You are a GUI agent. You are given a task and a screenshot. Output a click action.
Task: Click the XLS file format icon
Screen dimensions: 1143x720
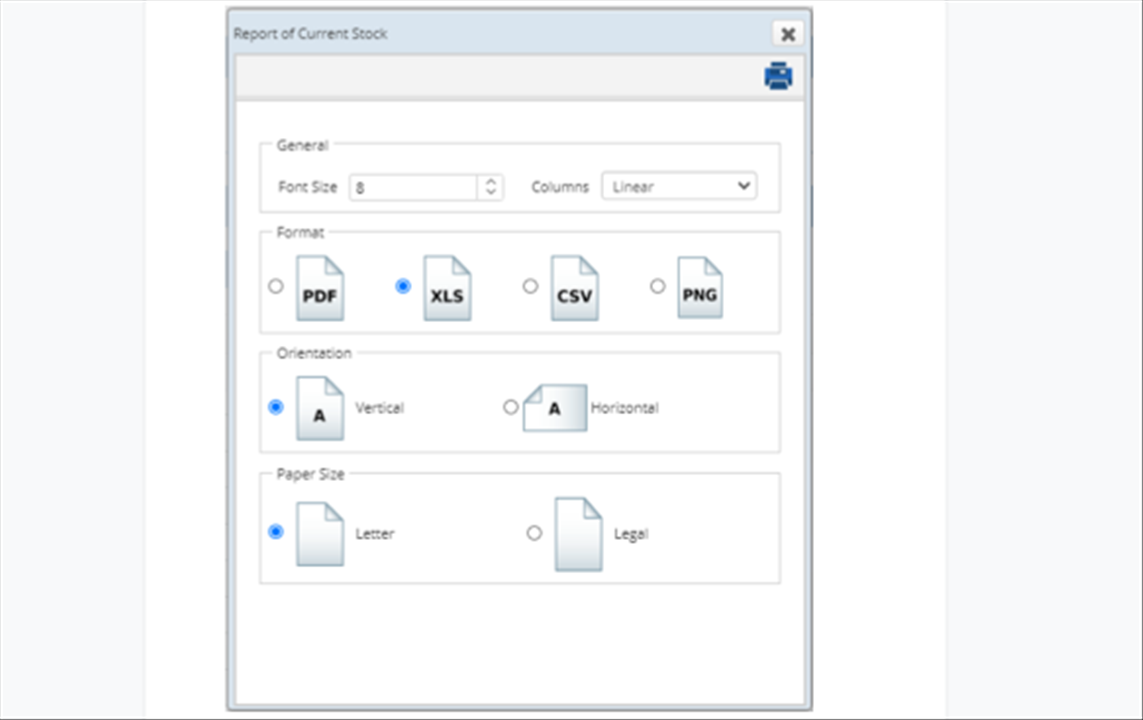click(x=447, y=289)
